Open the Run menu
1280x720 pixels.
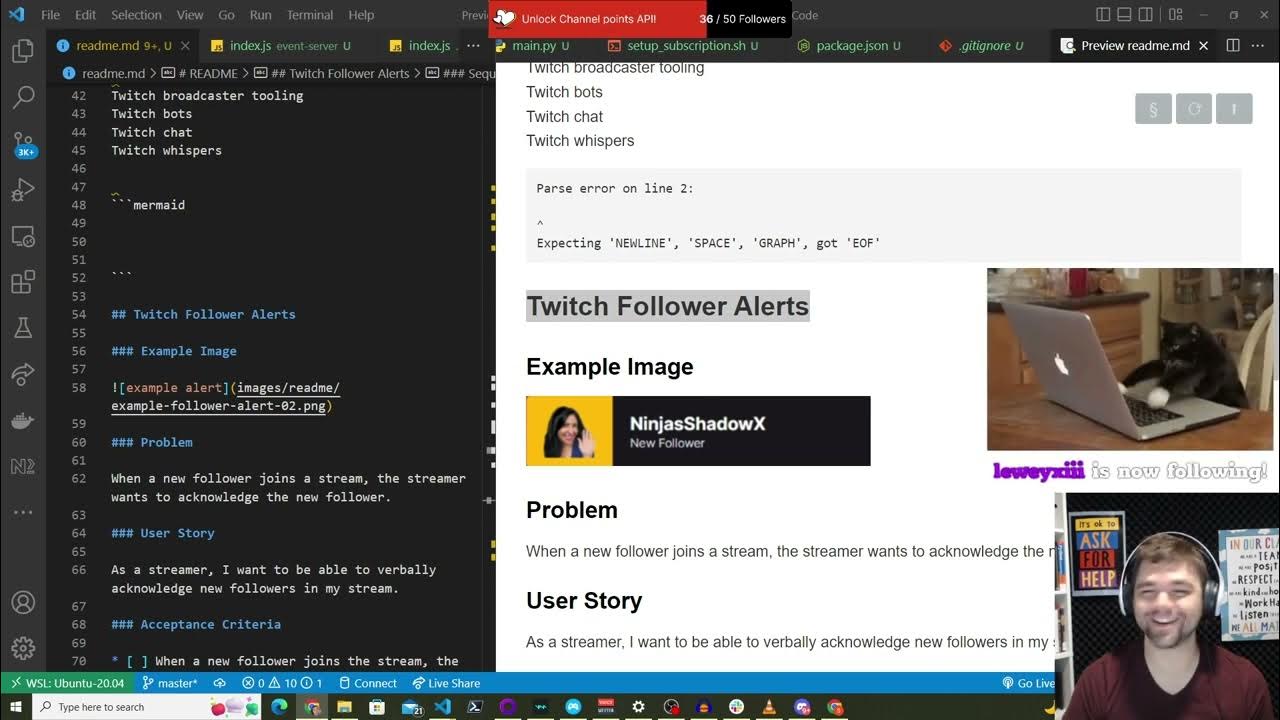(260, 15)
